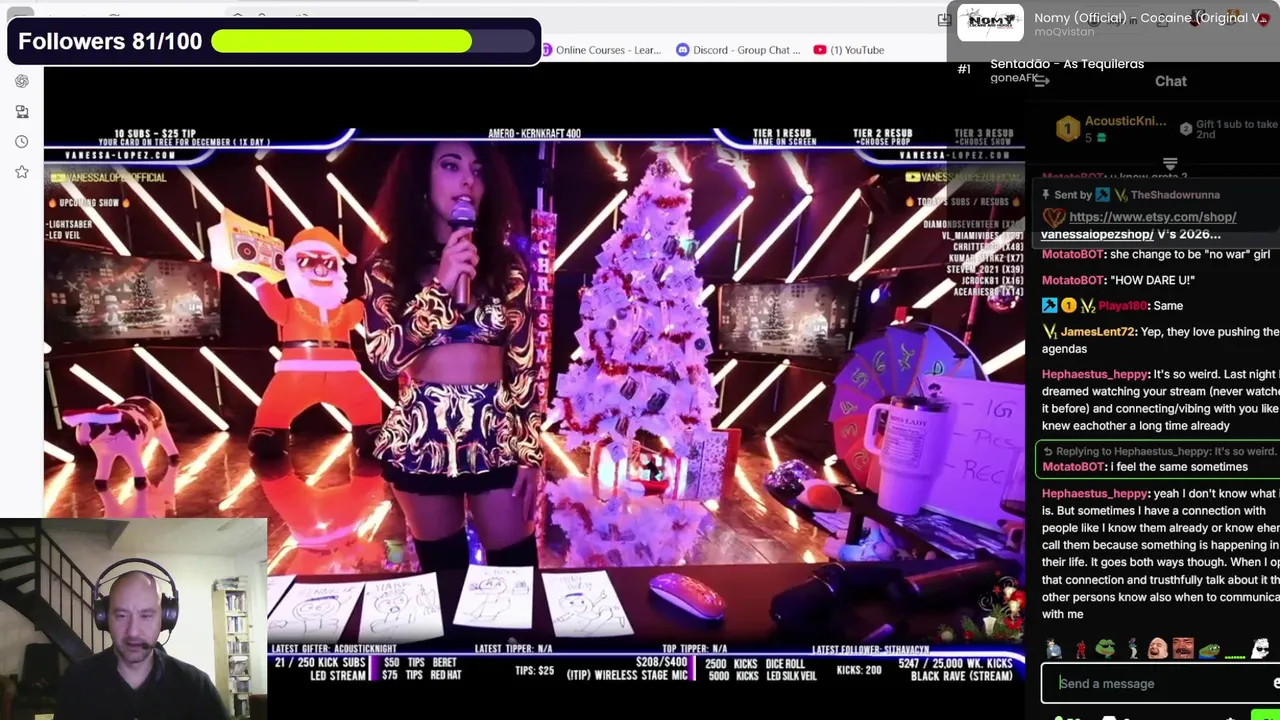Click MotatoBOT username in "HOW DARE U!" message
1280x720 pixels.
point(1072,280)
